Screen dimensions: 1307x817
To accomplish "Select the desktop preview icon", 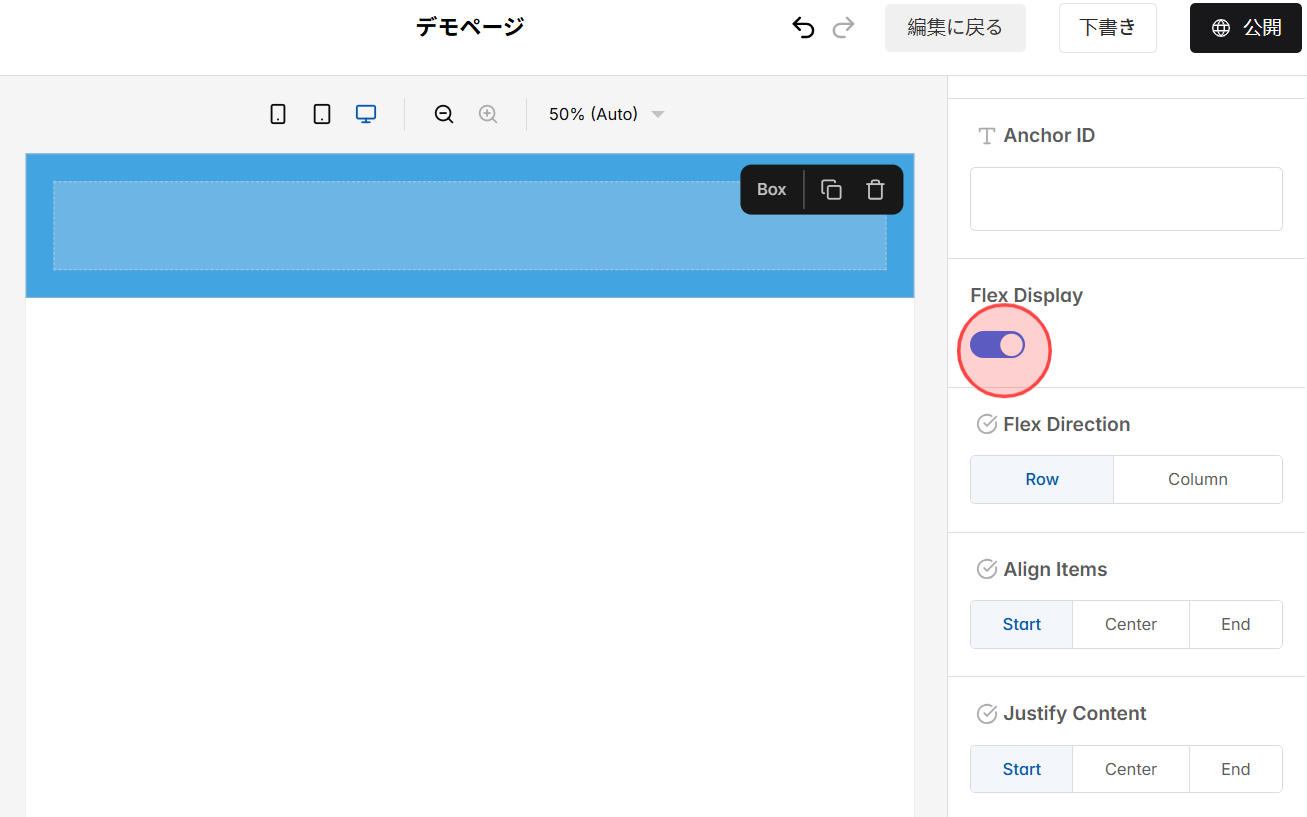I will point(365,113).
